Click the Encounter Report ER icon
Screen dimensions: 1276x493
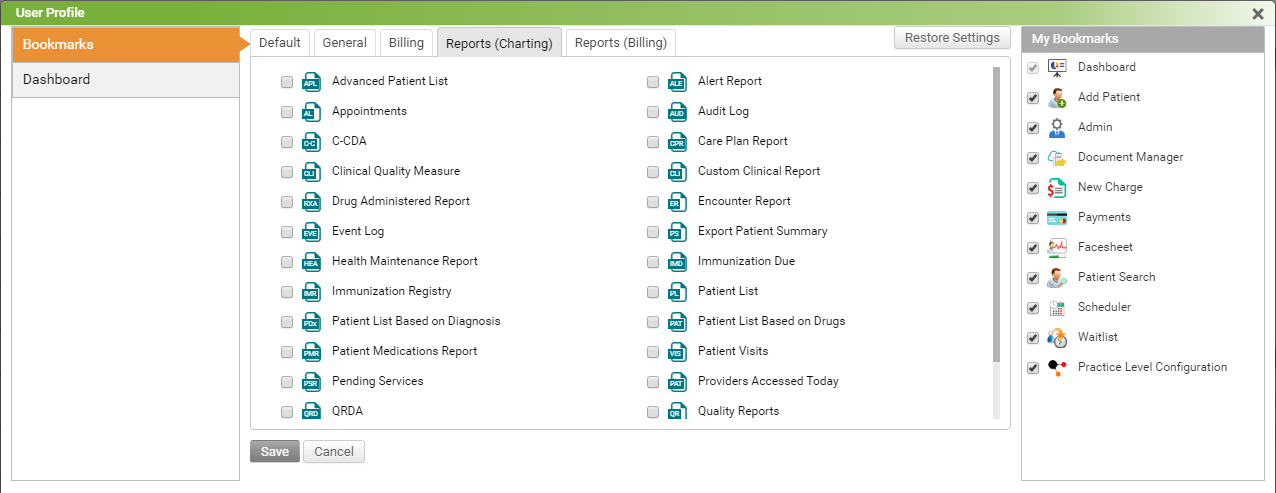tap(677, 202)
